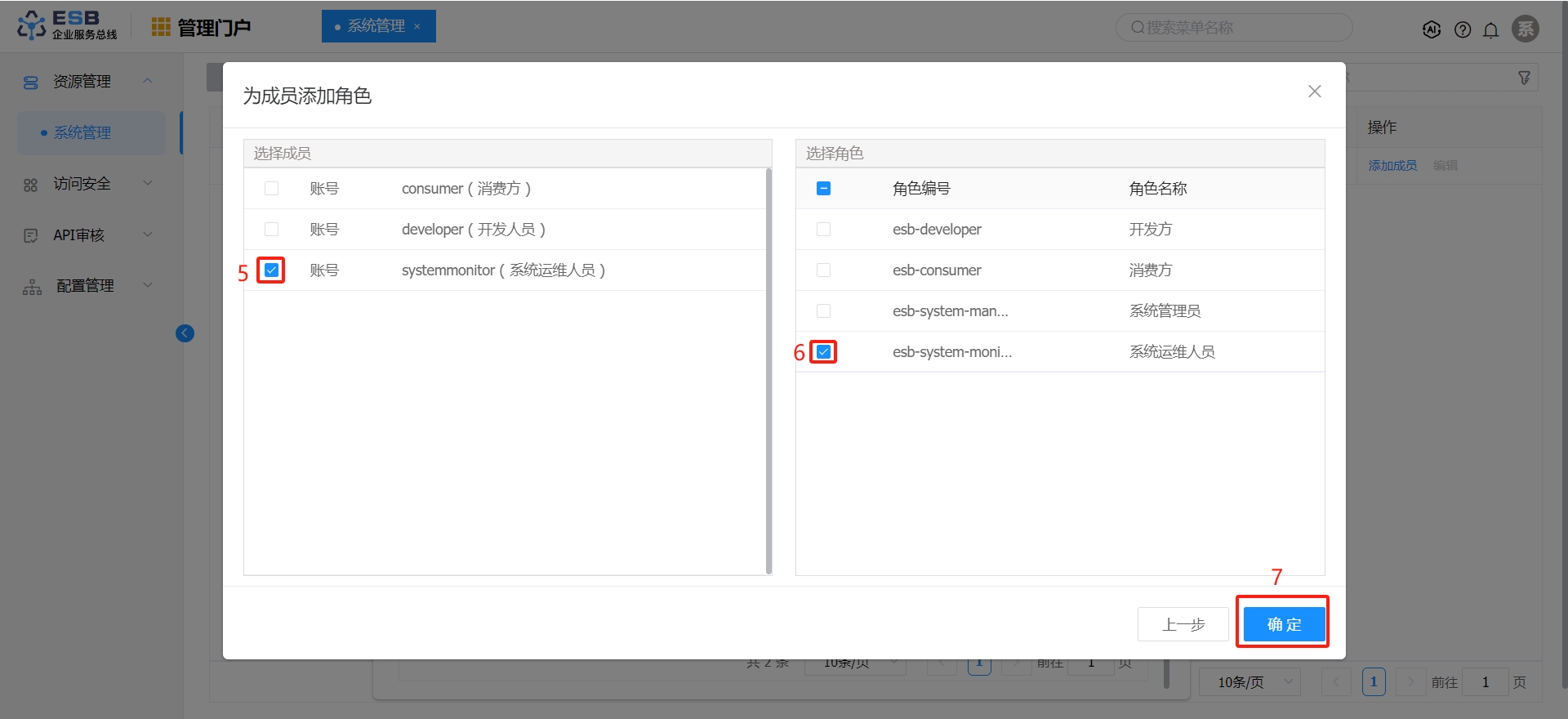Check the 系统管理员 role checkbox

(824, 311)
